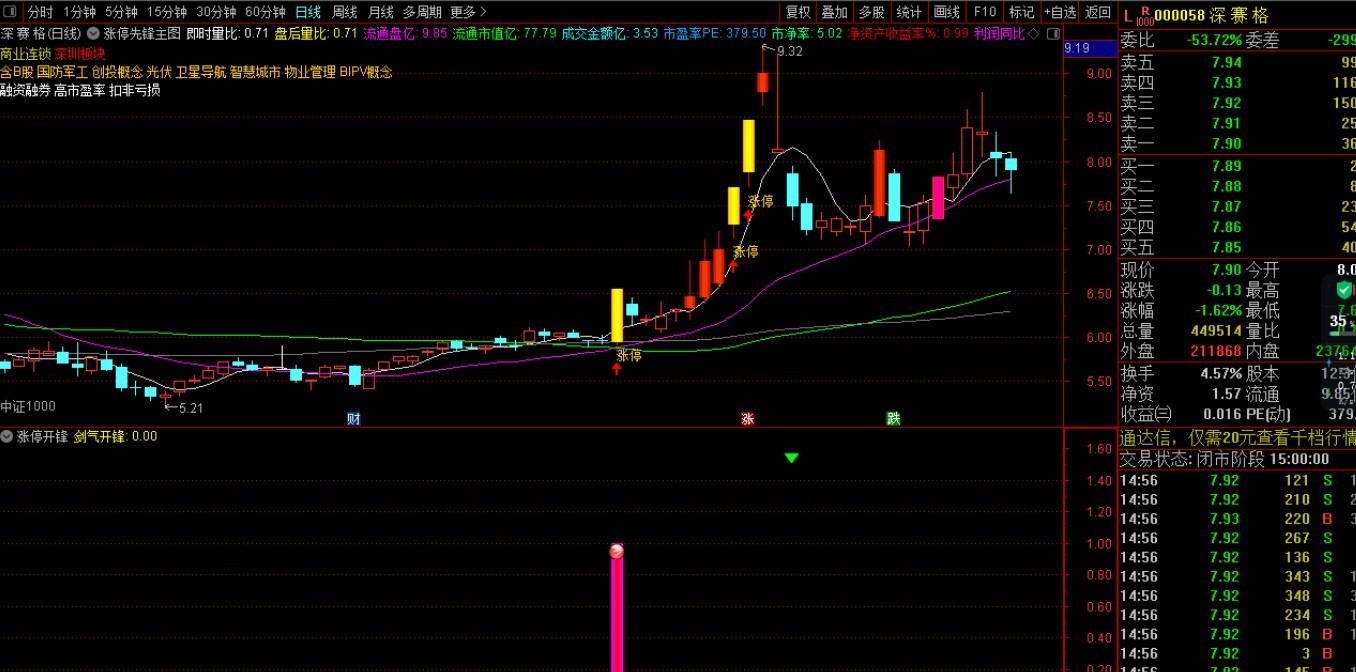Click the 多股 button
This screenshot has width=1356, height=672.
[872, 12]
